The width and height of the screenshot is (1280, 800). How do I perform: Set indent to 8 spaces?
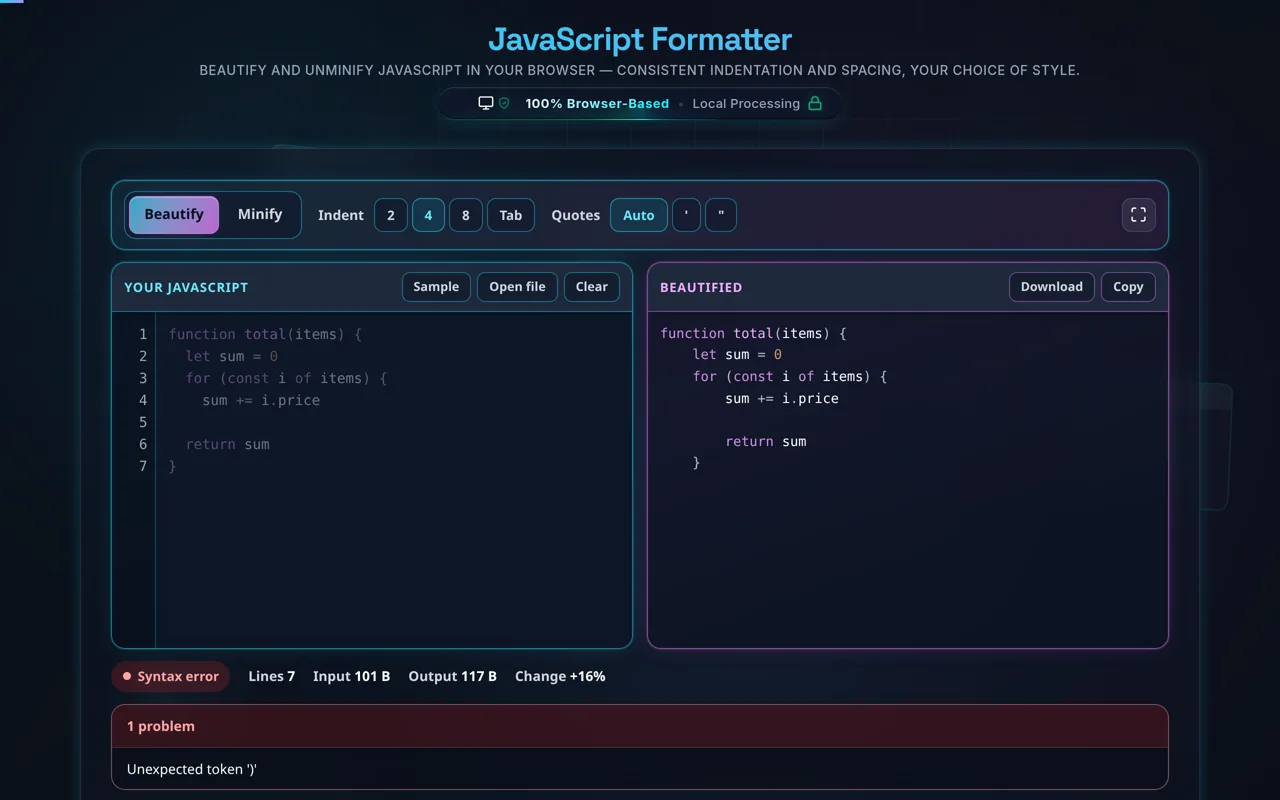(x=466, y=215)
